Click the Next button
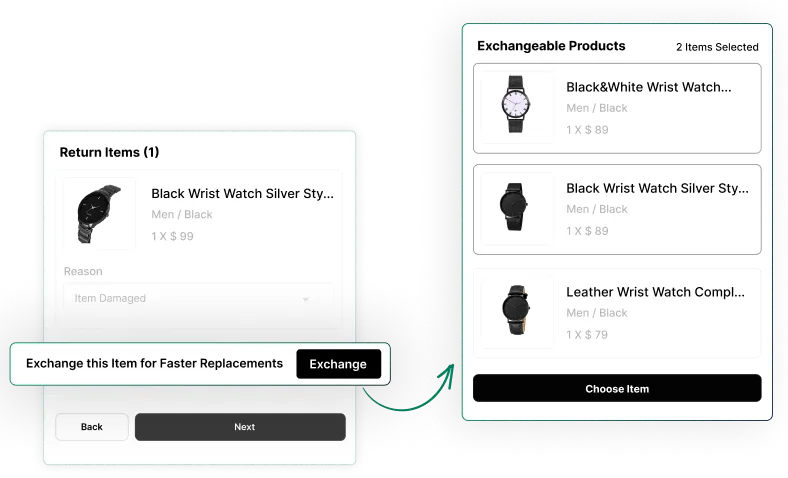This screenshot has height=478, width=788. (x=240, y=427)
